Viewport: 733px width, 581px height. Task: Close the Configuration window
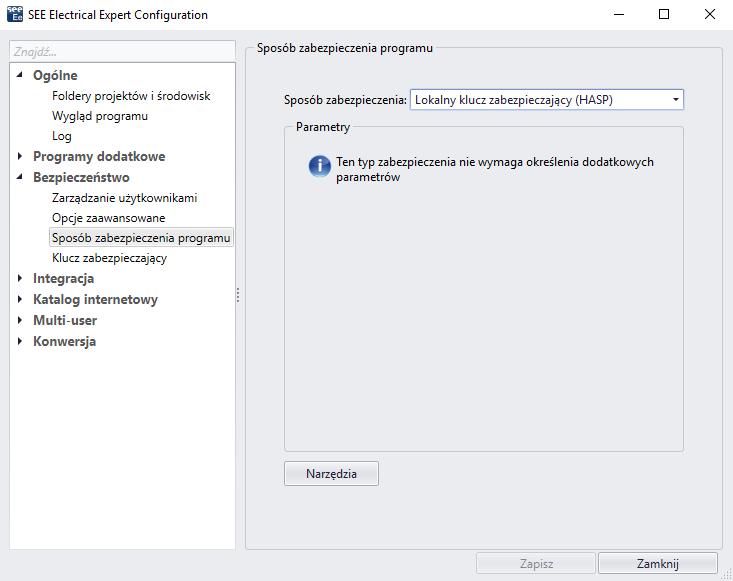point(709,14)
